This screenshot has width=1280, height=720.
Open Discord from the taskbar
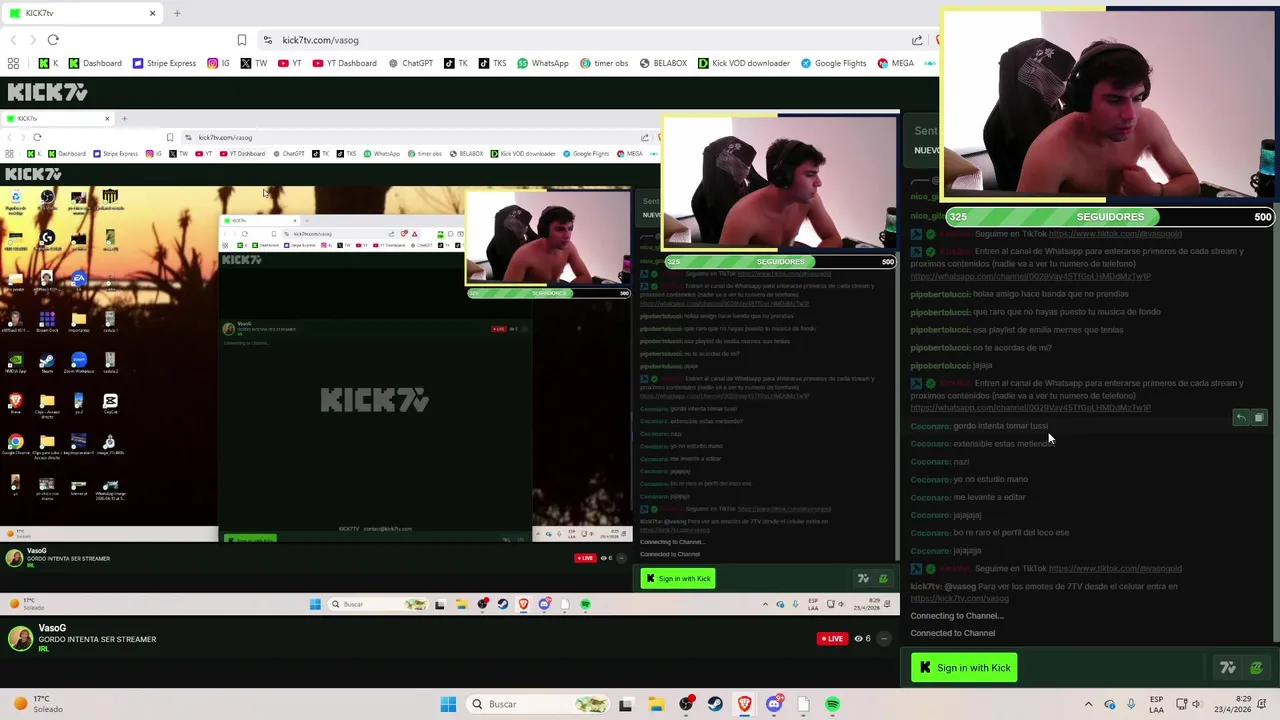774,704
